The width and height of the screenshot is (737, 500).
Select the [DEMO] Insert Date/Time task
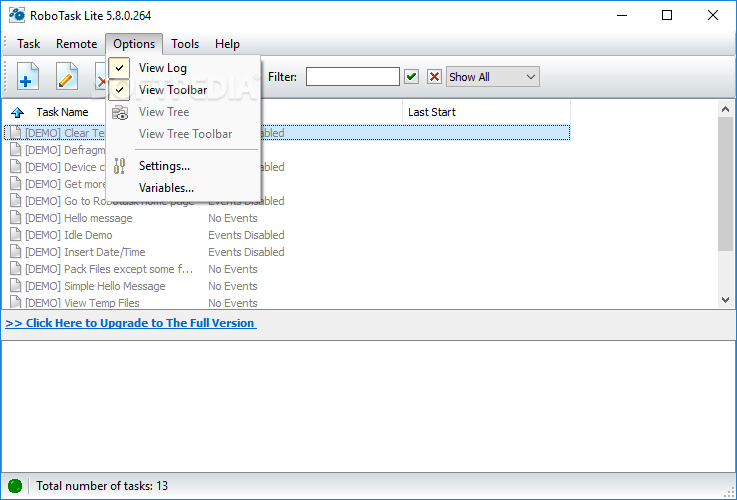(85, 252)
